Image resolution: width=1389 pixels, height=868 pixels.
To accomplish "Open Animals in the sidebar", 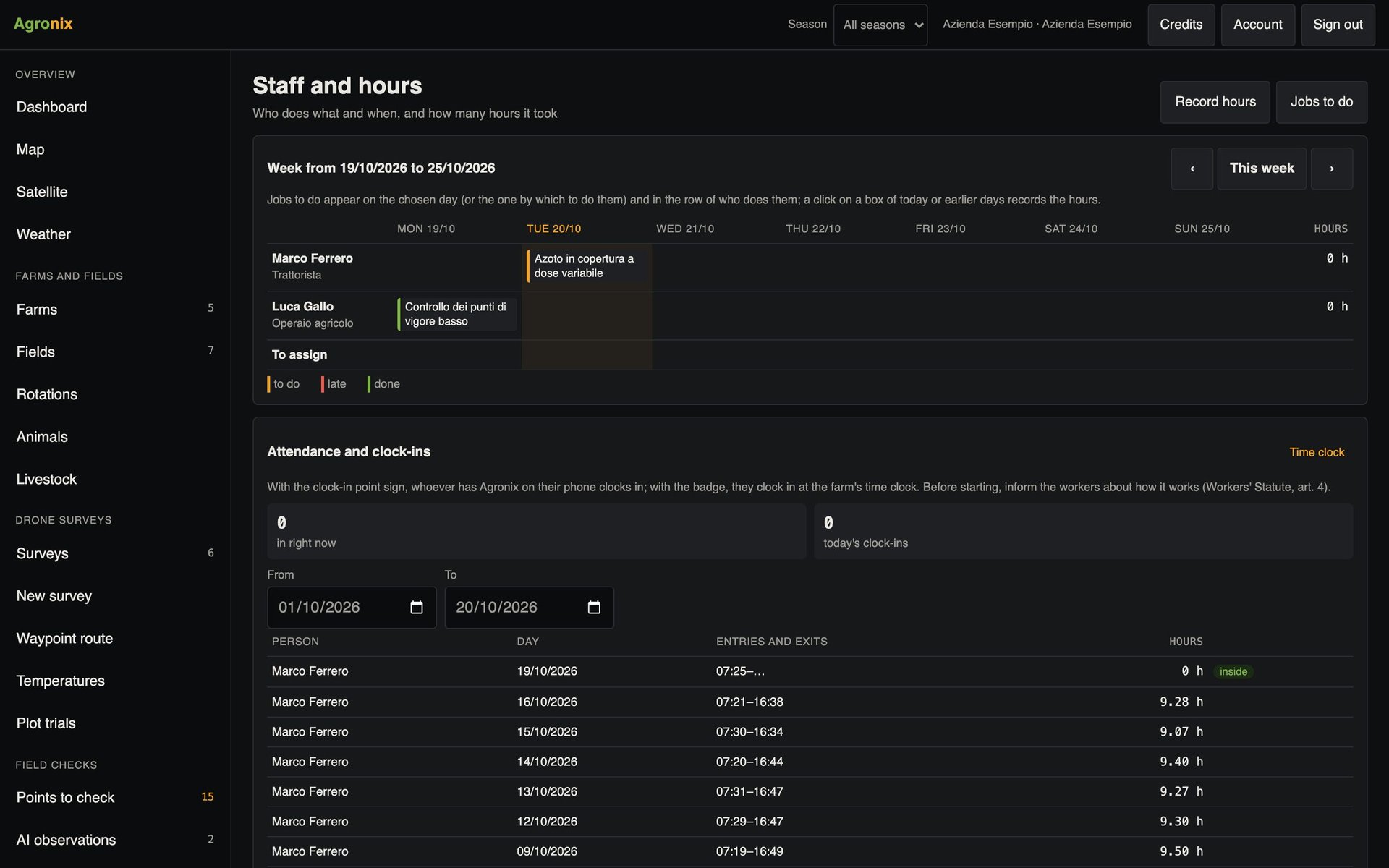I will (115, 437).
